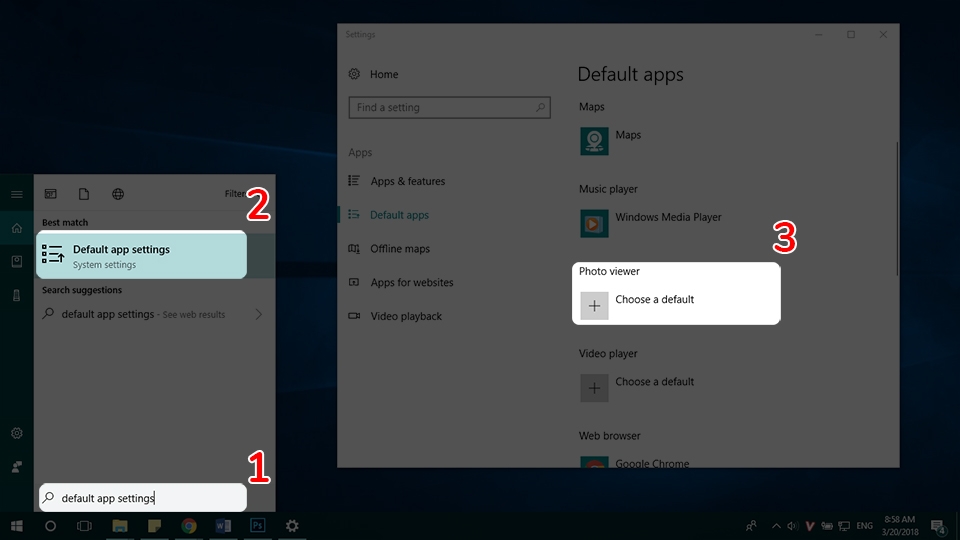Expand the search suggestion chevron arrow
This screenshot has height=540, width=960.
259,314
